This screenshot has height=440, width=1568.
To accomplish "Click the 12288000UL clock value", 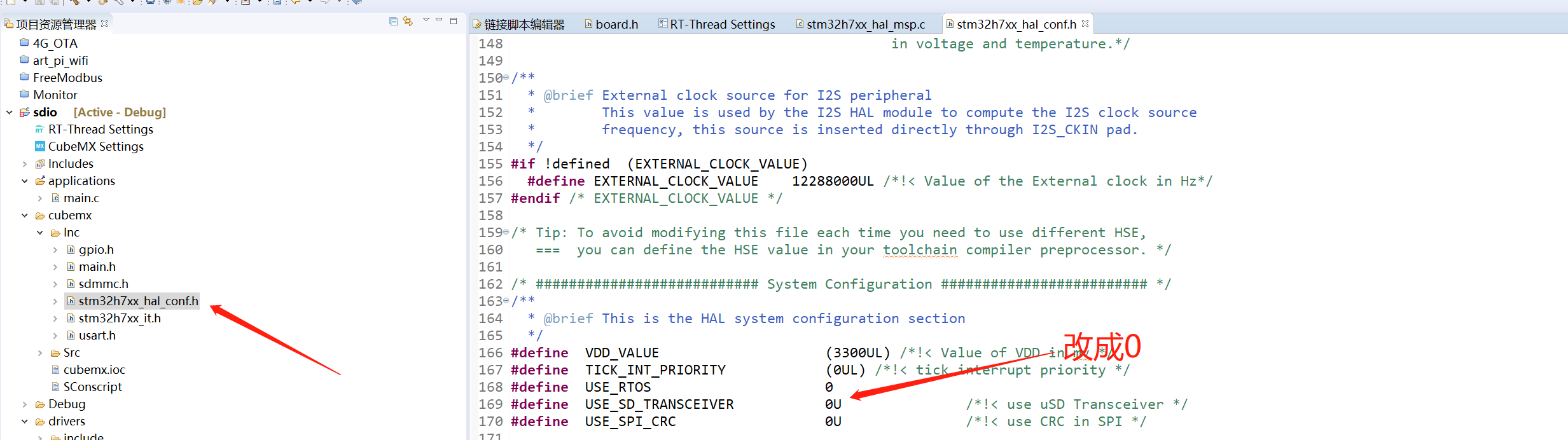I will (833, 181).
